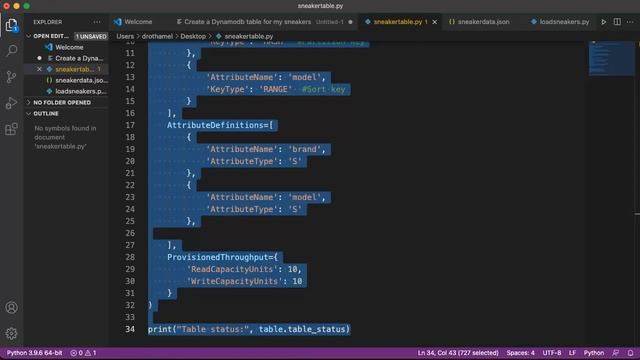Open Explorer Views and More Actions ellipsis
Image resolution: width=640 pixels, height=360 pixels.
(x=97, y=22)
